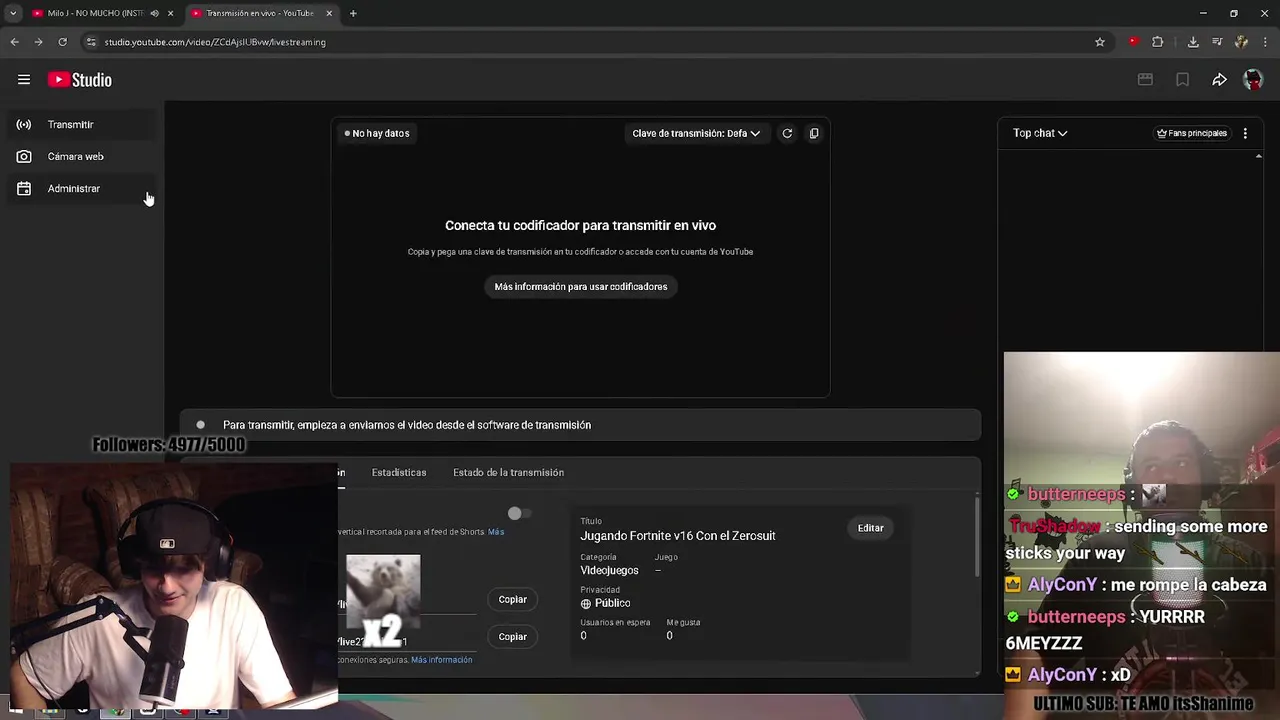Close the Transmisión en vivo tab
This screenshot has height=720, width=1280.
coord(329,13)
